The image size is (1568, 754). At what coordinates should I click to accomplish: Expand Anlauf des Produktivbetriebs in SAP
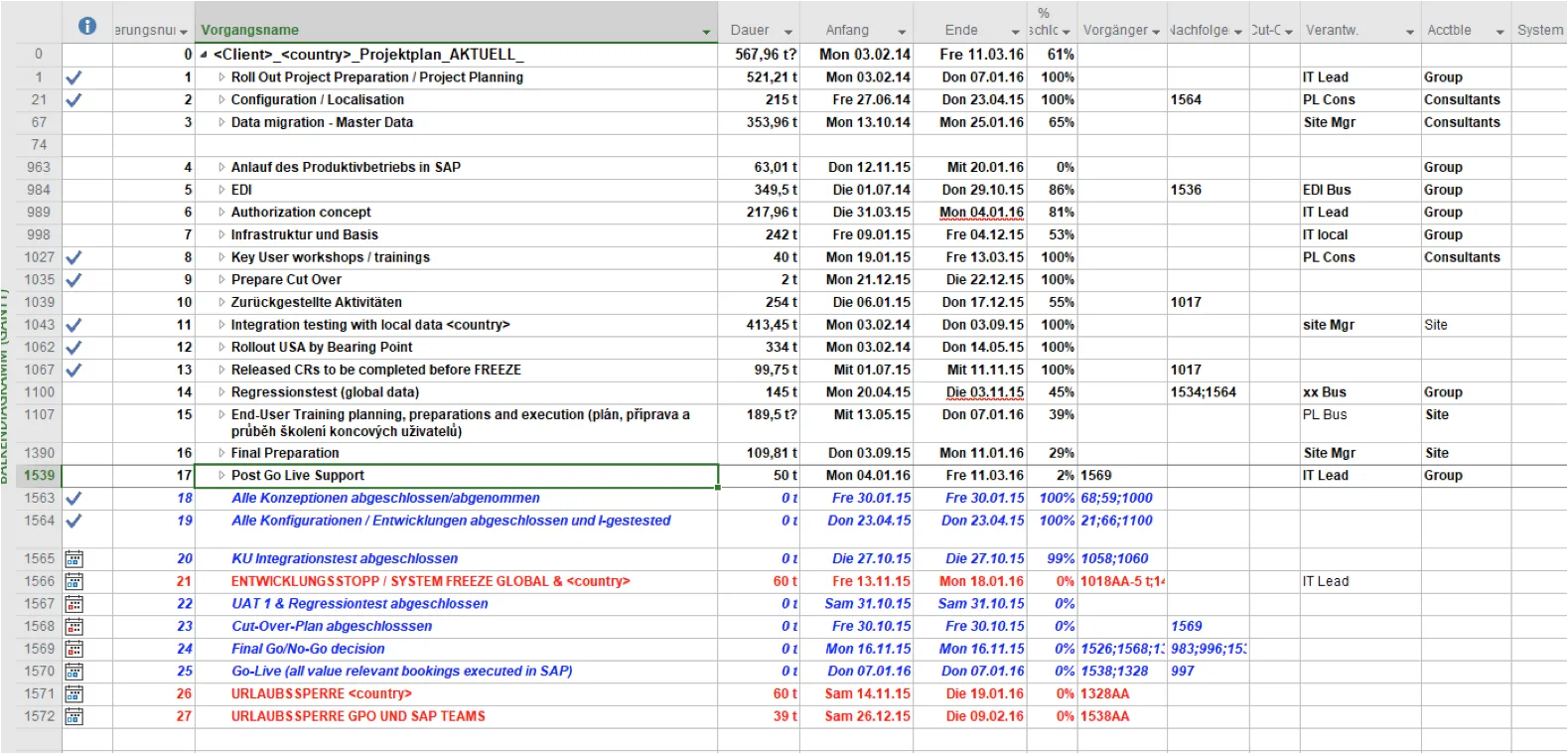[221, 168]
